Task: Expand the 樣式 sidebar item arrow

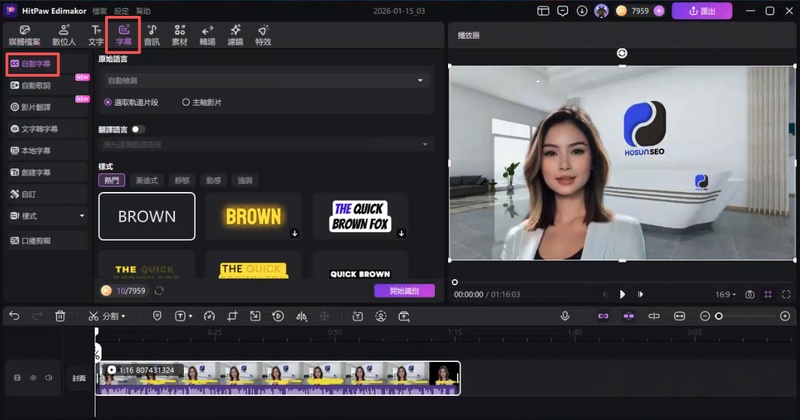Action: click(x=82, y=215)
